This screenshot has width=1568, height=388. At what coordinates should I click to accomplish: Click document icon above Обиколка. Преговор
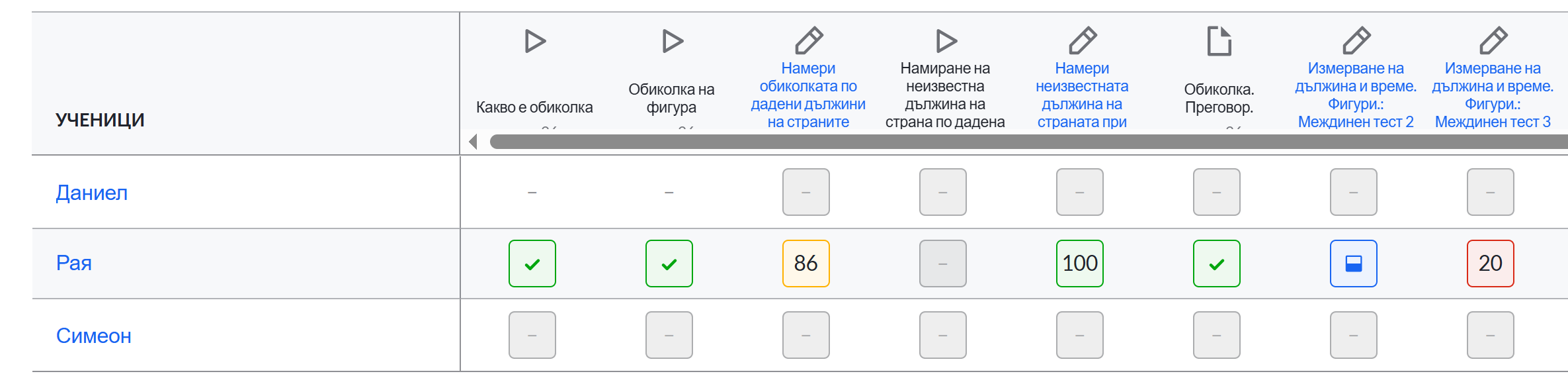[x=1219, y=41]
